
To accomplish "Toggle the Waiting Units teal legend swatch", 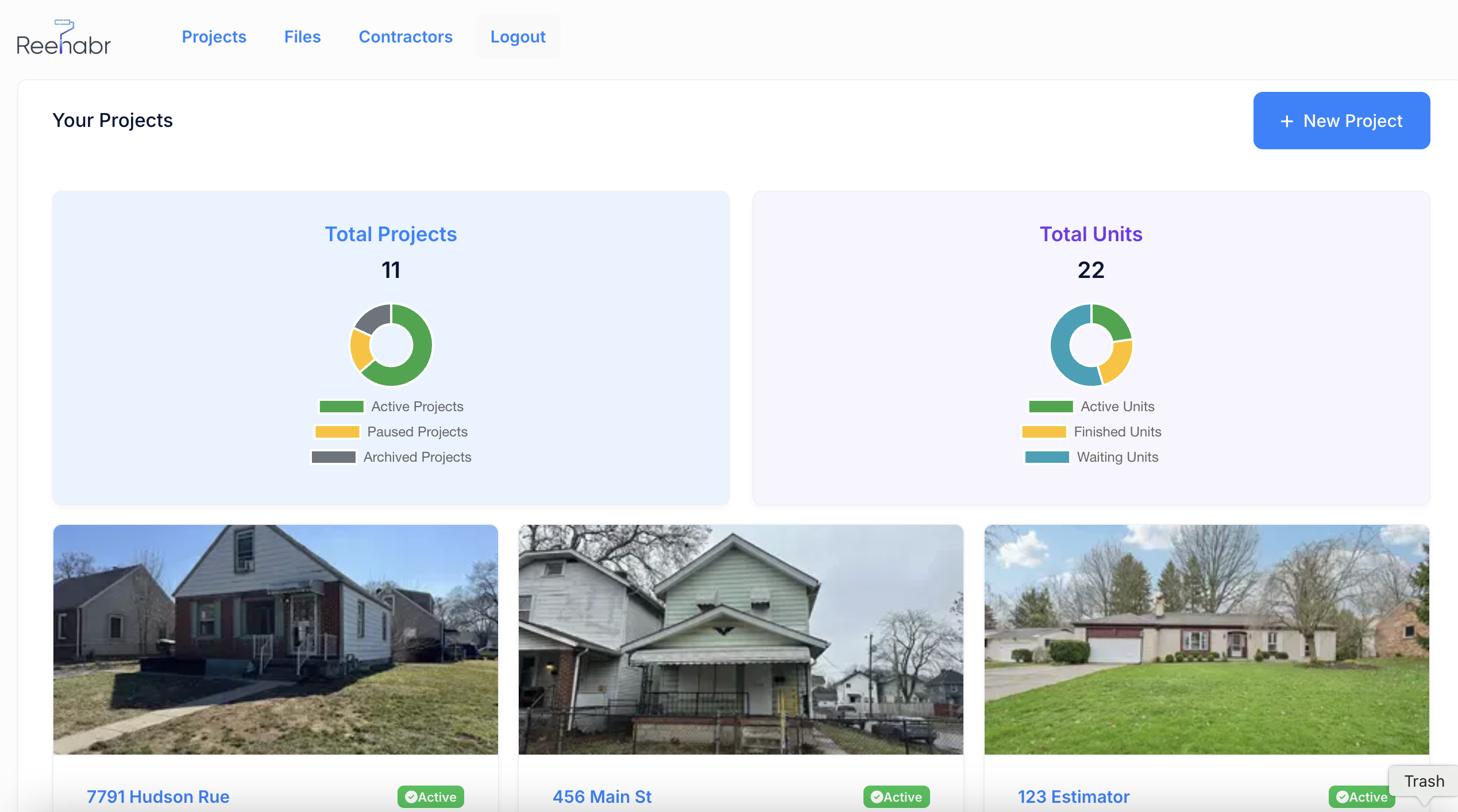I will (1047, 457).
